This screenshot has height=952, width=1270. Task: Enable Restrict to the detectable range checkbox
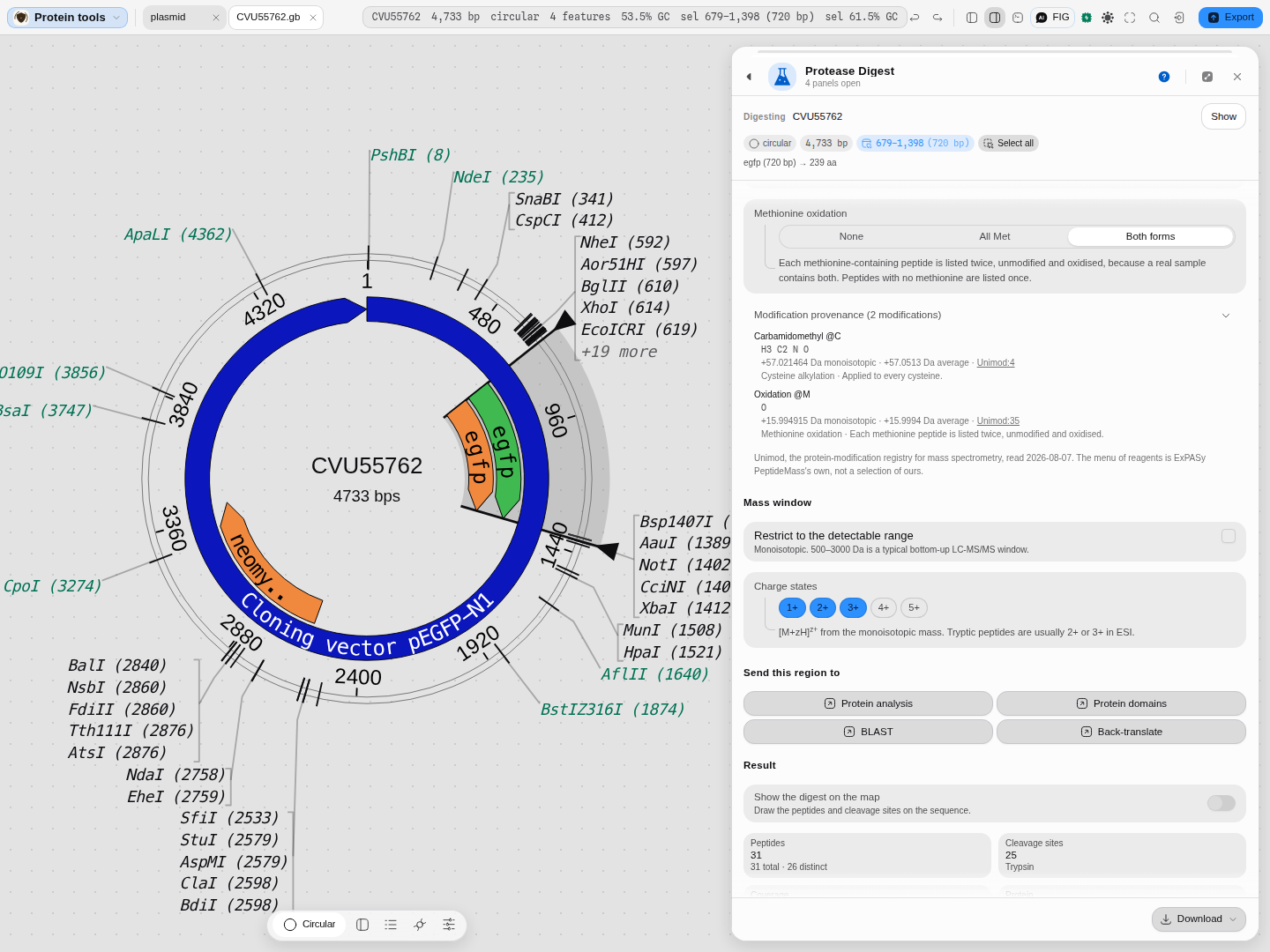pos(1229,536)
